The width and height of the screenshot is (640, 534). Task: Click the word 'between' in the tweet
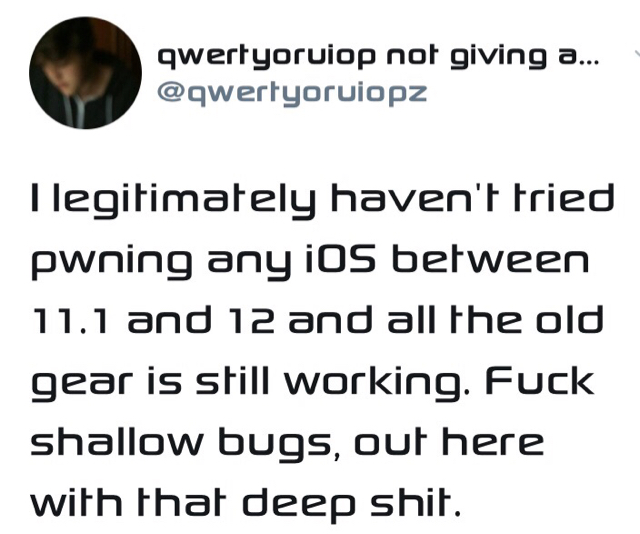tap(490, 259)
